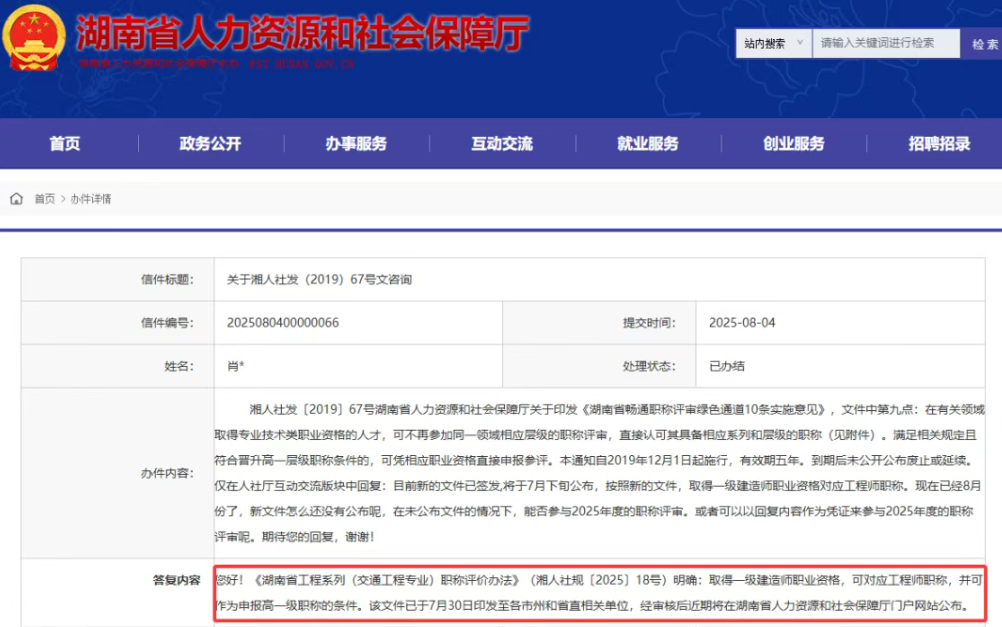Click the national emblem logo
Screen dimensions: 1002x627
click(33, 40)
